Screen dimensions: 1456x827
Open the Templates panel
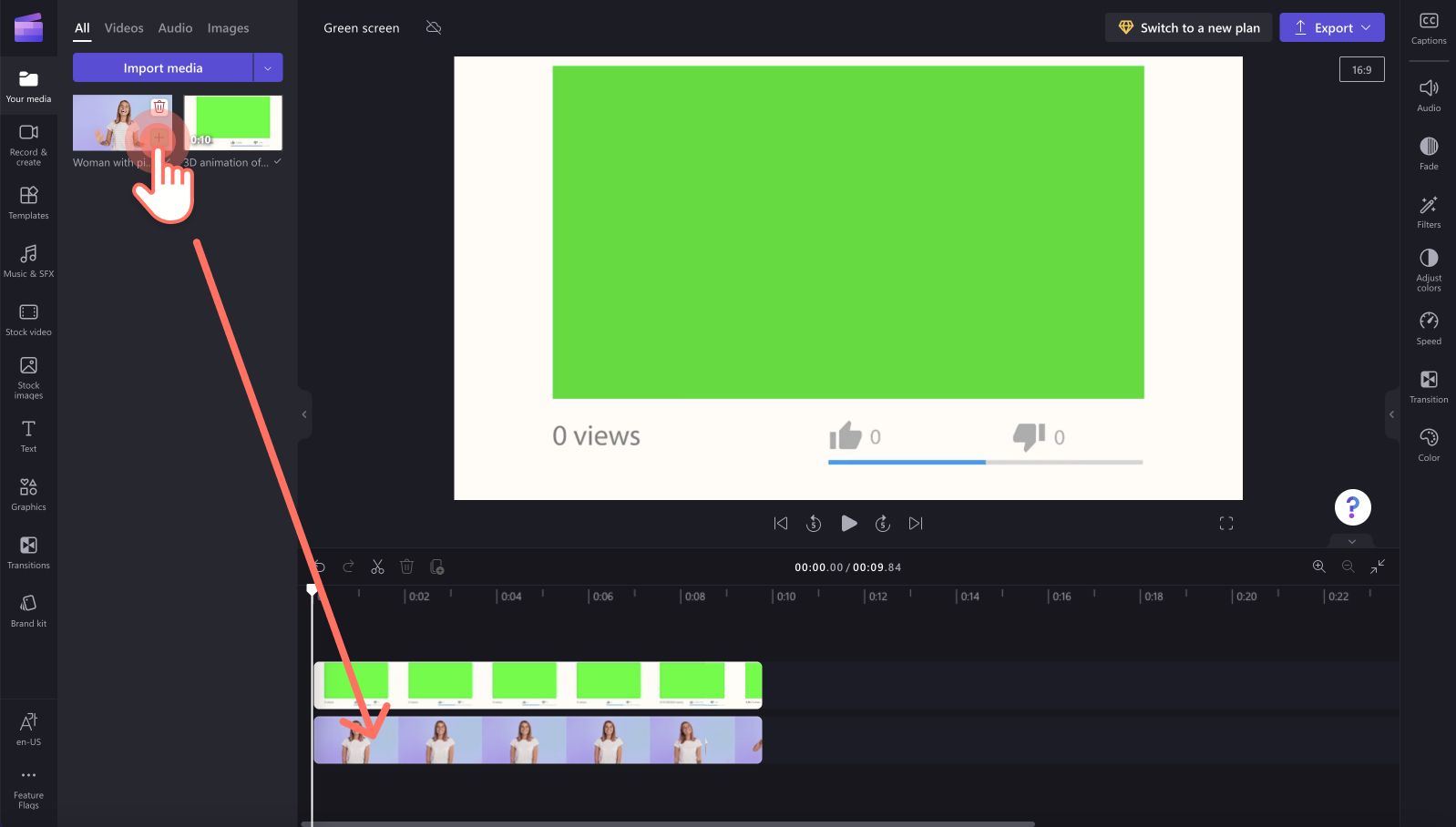(28, 202)
